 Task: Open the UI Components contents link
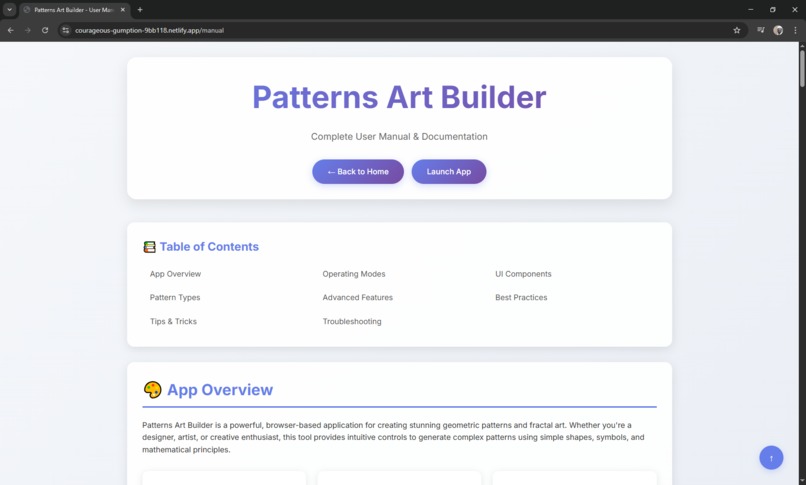pos(523,274)
